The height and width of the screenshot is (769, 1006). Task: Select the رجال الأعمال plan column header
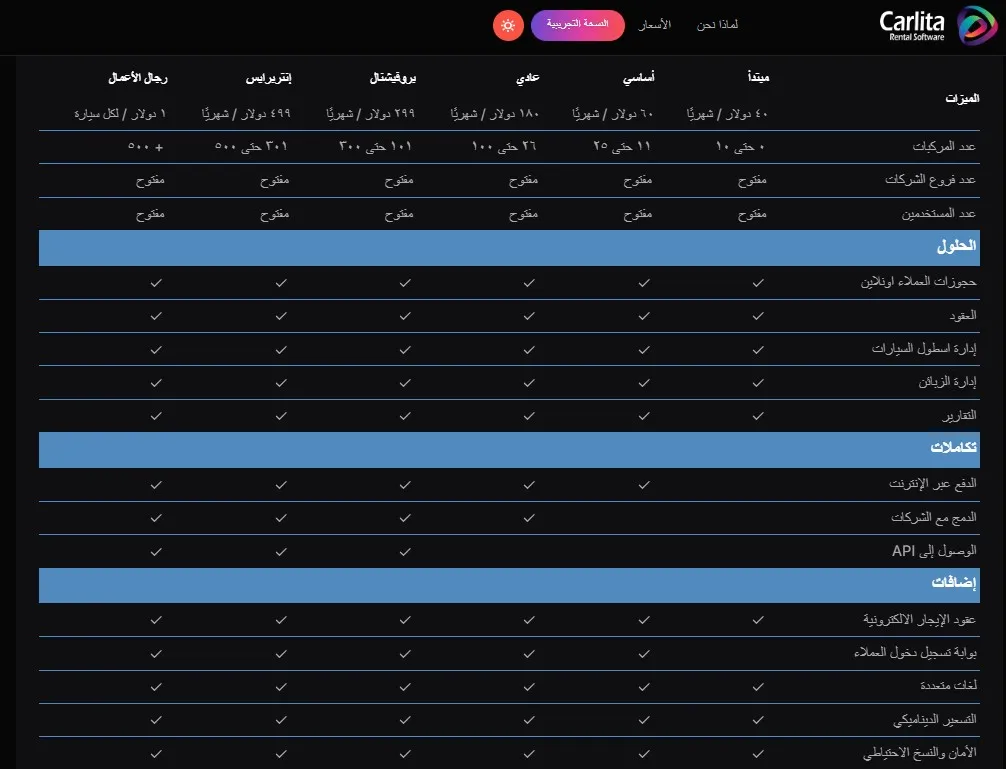138,78
